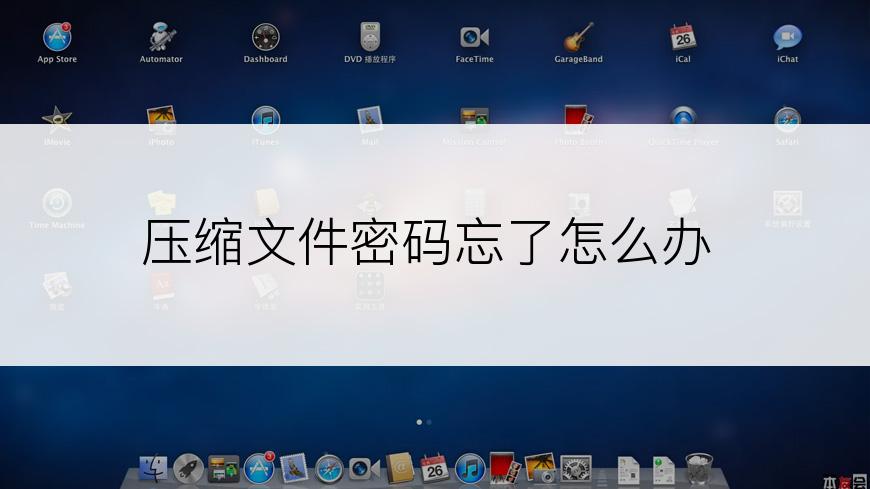Click the Launchpad rocket icon in Dock
870x489 pixels.
[188, 468]
